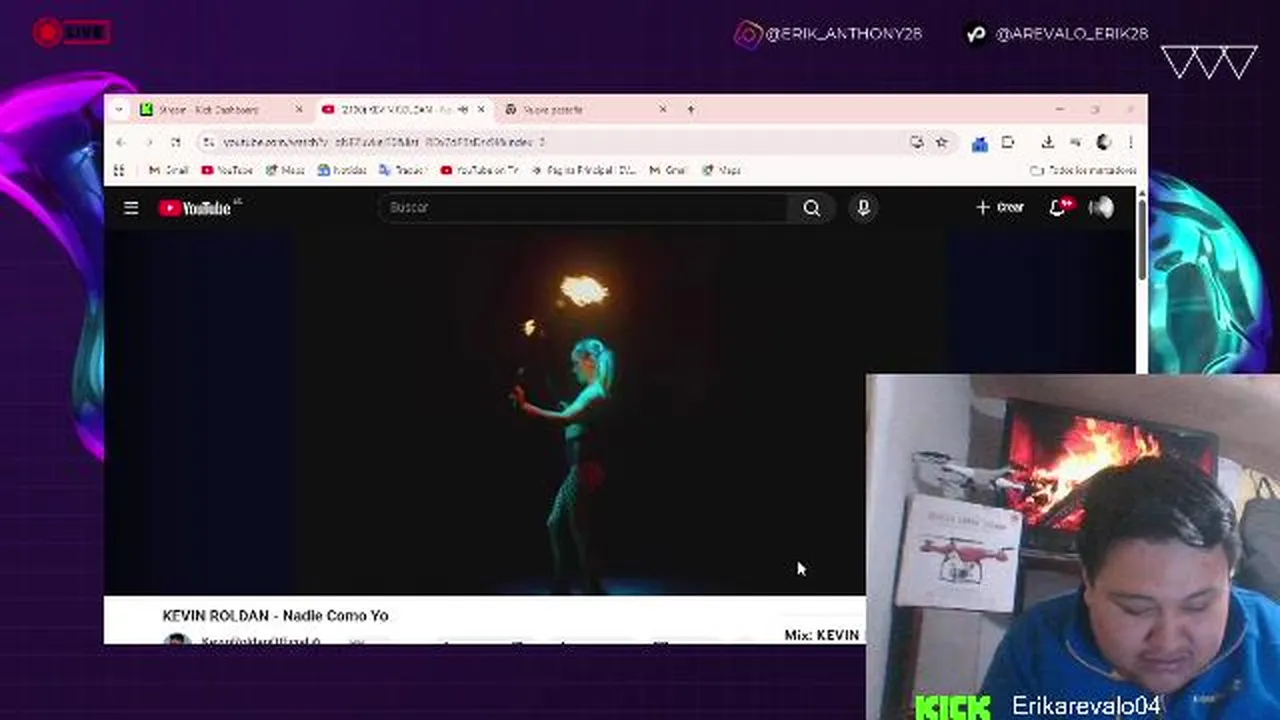
Task: Open the Traductor bookmark
Action: pyautogui.click(x=402, y=170)
